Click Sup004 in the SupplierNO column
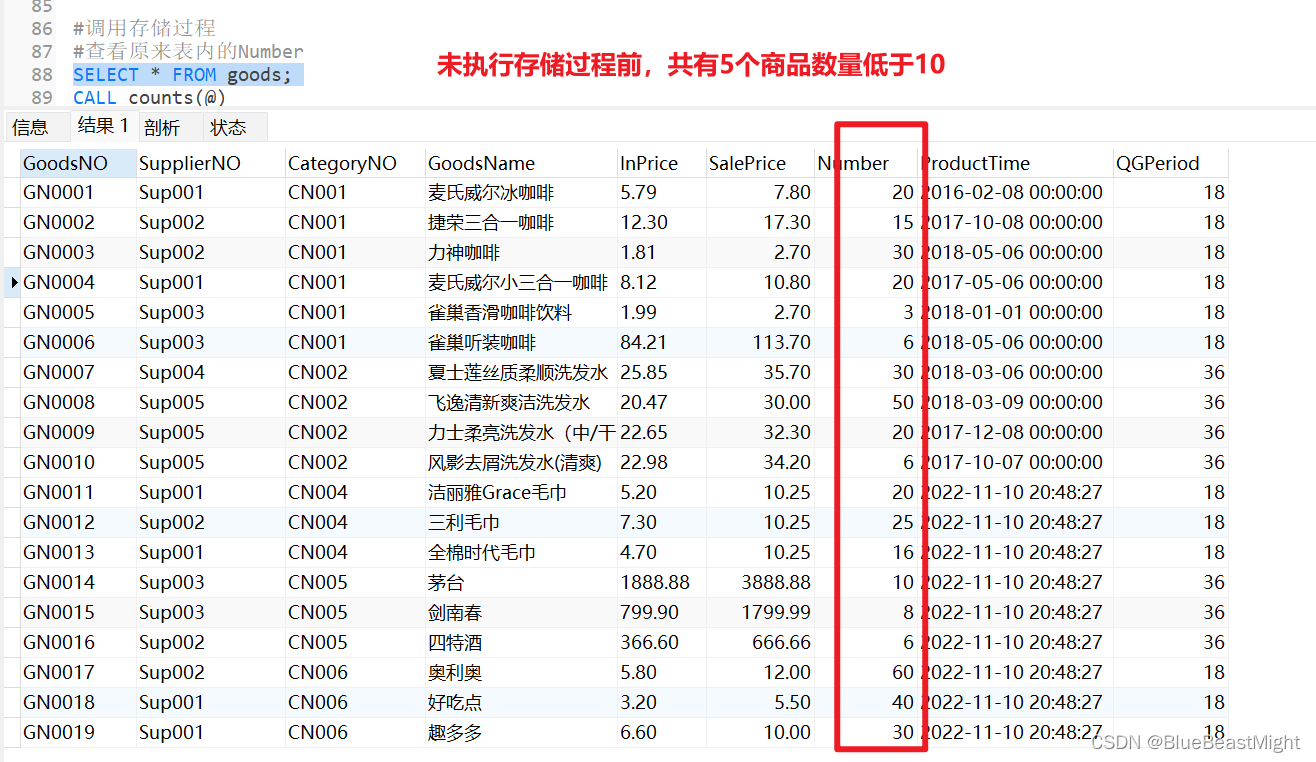 [x=172, y=372]
